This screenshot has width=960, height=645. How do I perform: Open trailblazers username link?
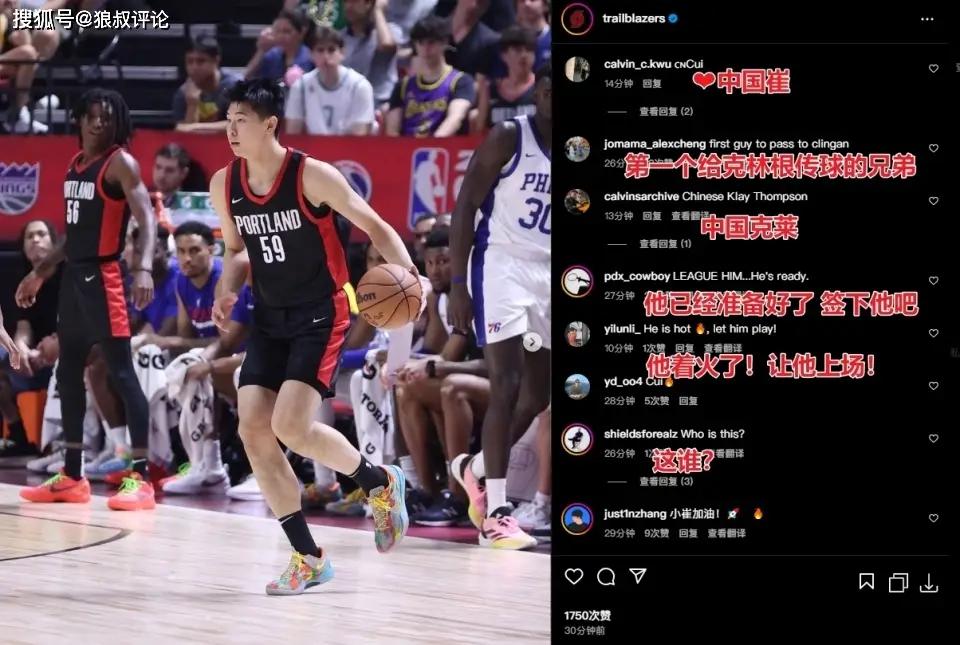click(634, 18)
